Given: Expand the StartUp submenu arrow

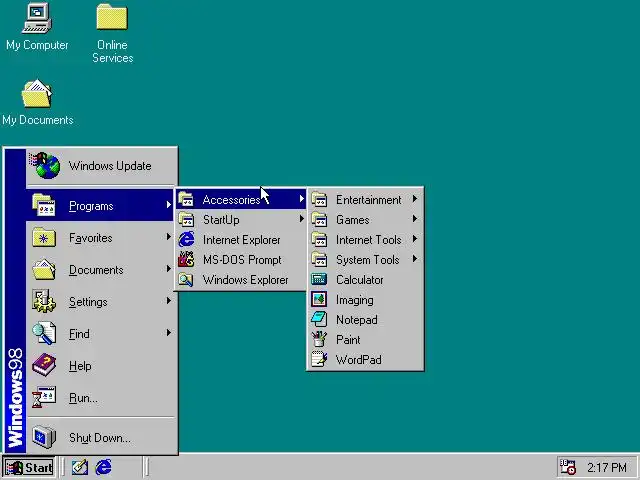Looking at the screenshot, I should point(302,219).
